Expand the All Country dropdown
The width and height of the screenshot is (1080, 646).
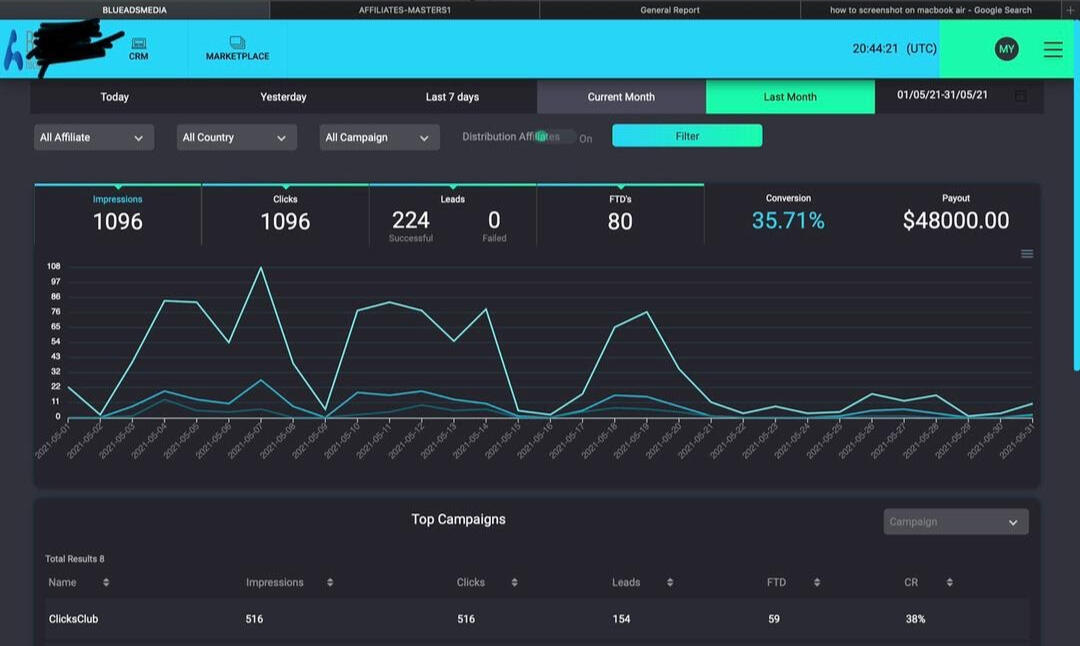[x=236, y=138]
